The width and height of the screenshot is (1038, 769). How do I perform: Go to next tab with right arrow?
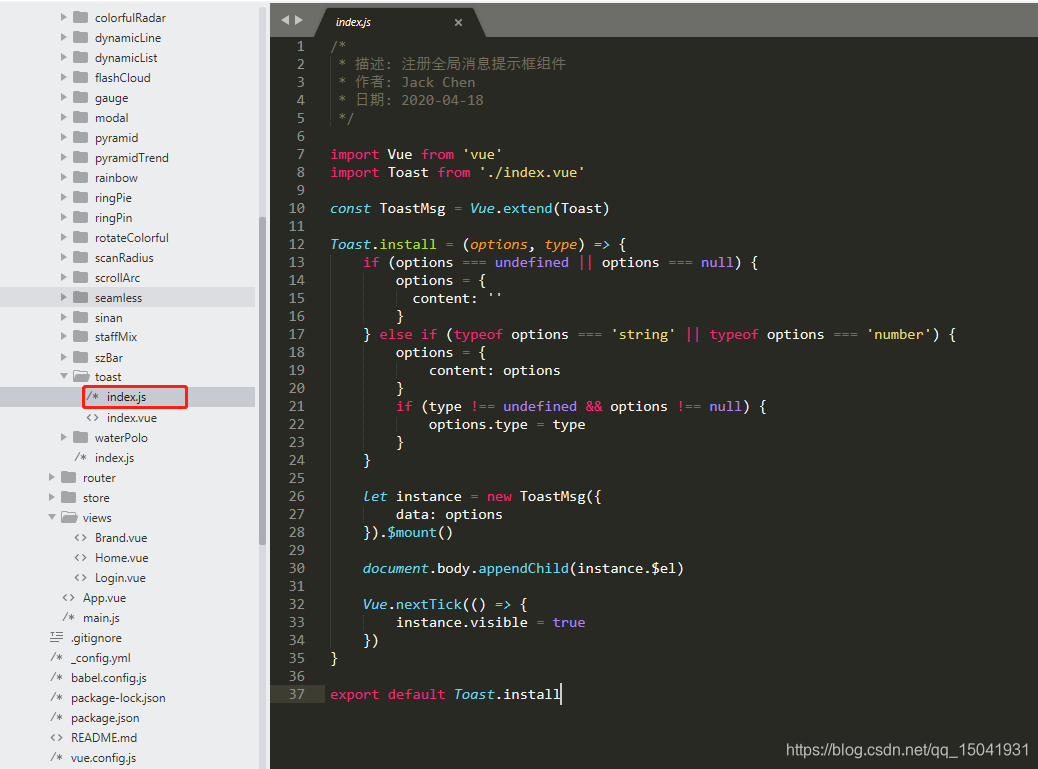click(299, 20)
